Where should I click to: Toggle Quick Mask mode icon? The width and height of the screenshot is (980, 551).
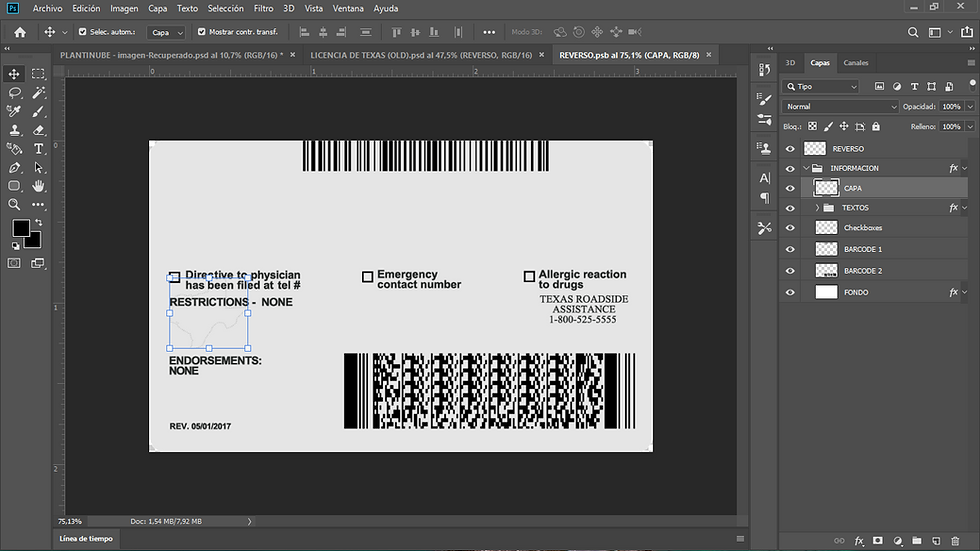(x=14, y=263)
